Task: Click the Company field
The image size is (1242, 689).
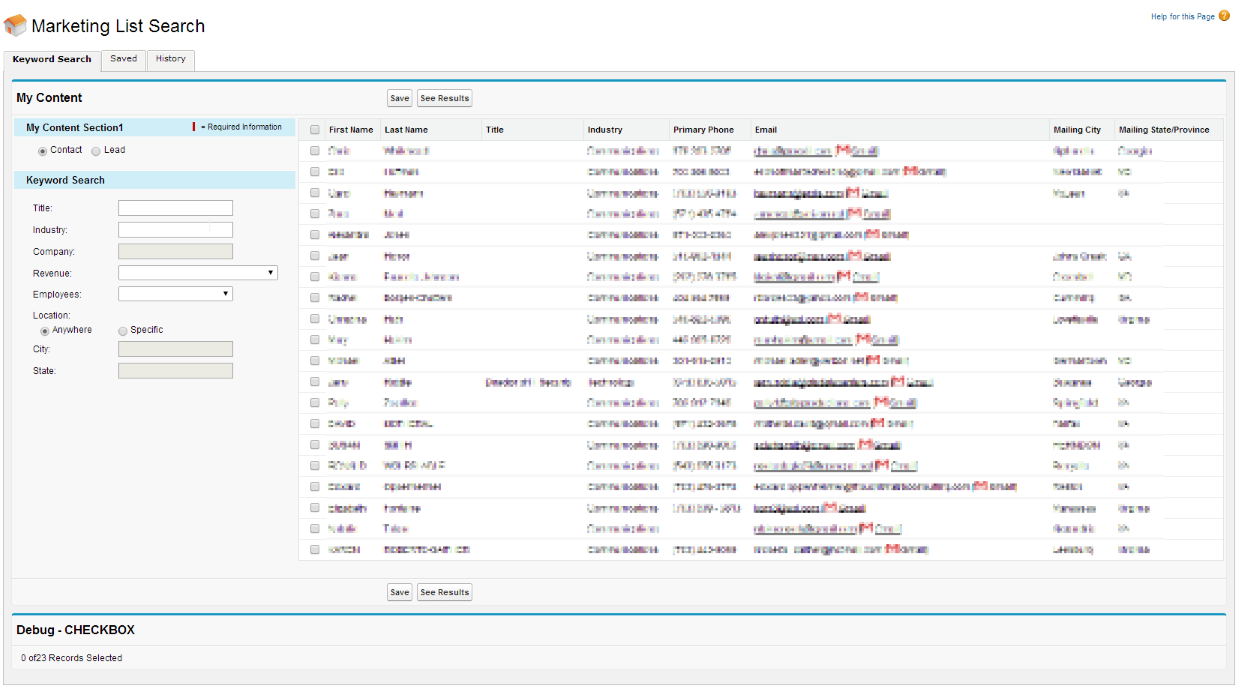Action: pos(175,252)
